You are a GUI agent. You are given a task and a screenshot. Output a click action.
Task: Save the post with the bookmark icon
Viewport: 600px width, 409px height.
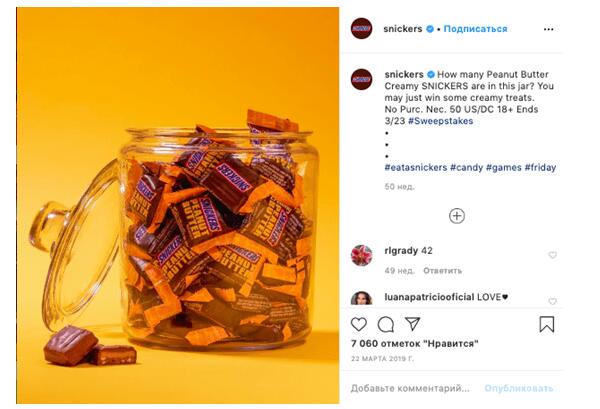(x=546, y=324)
